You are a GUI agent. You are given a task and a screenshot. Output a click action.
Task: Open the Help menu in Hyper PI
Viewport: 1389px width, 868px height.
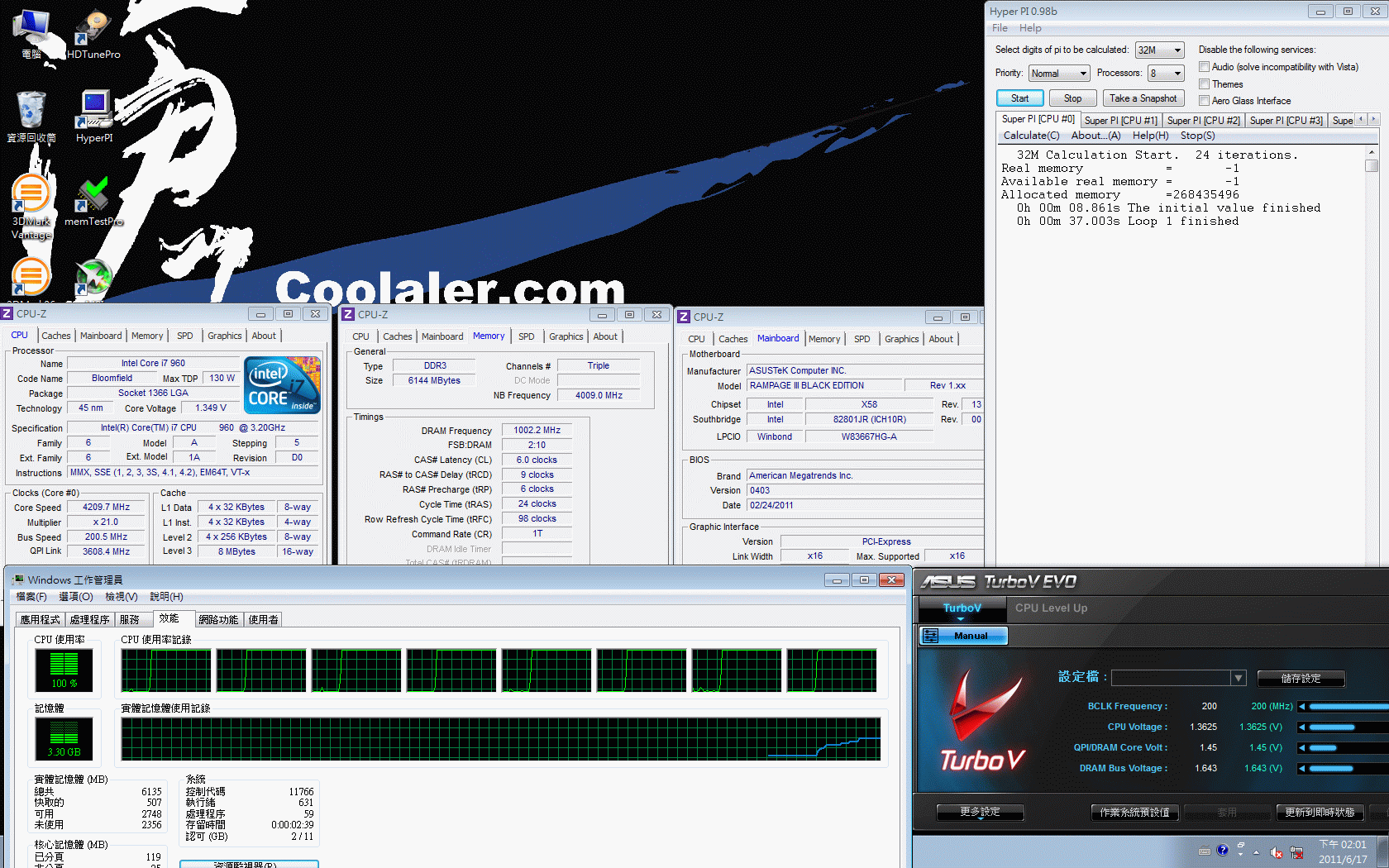1030,28
